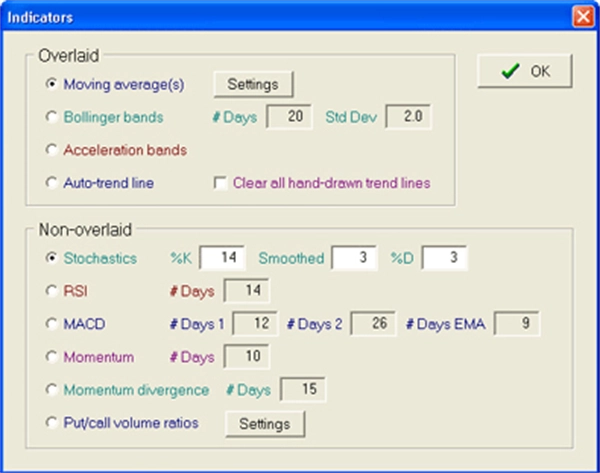Click the Bollinger Std Dev field
The height and width of the screenshot is (473, 600).
[408, 117]
